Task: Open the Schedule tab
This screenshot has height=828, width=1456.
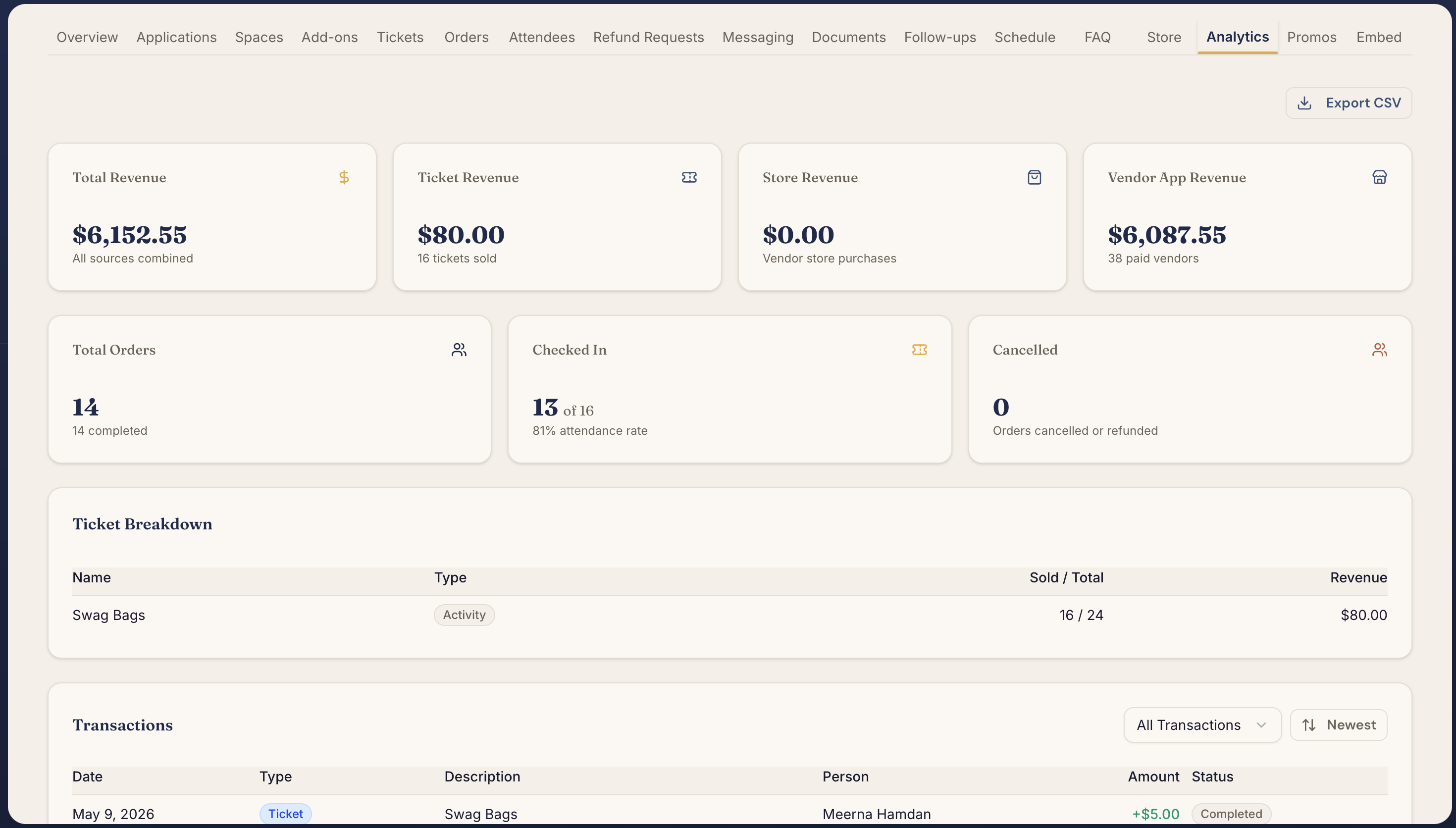Action: point(1025,38)
